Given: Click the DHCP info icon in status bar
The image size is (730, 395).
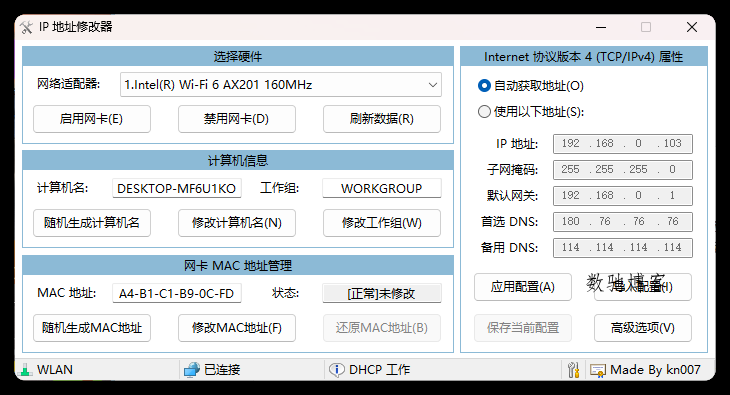Looking at the screenshot, I should [336, 370].
